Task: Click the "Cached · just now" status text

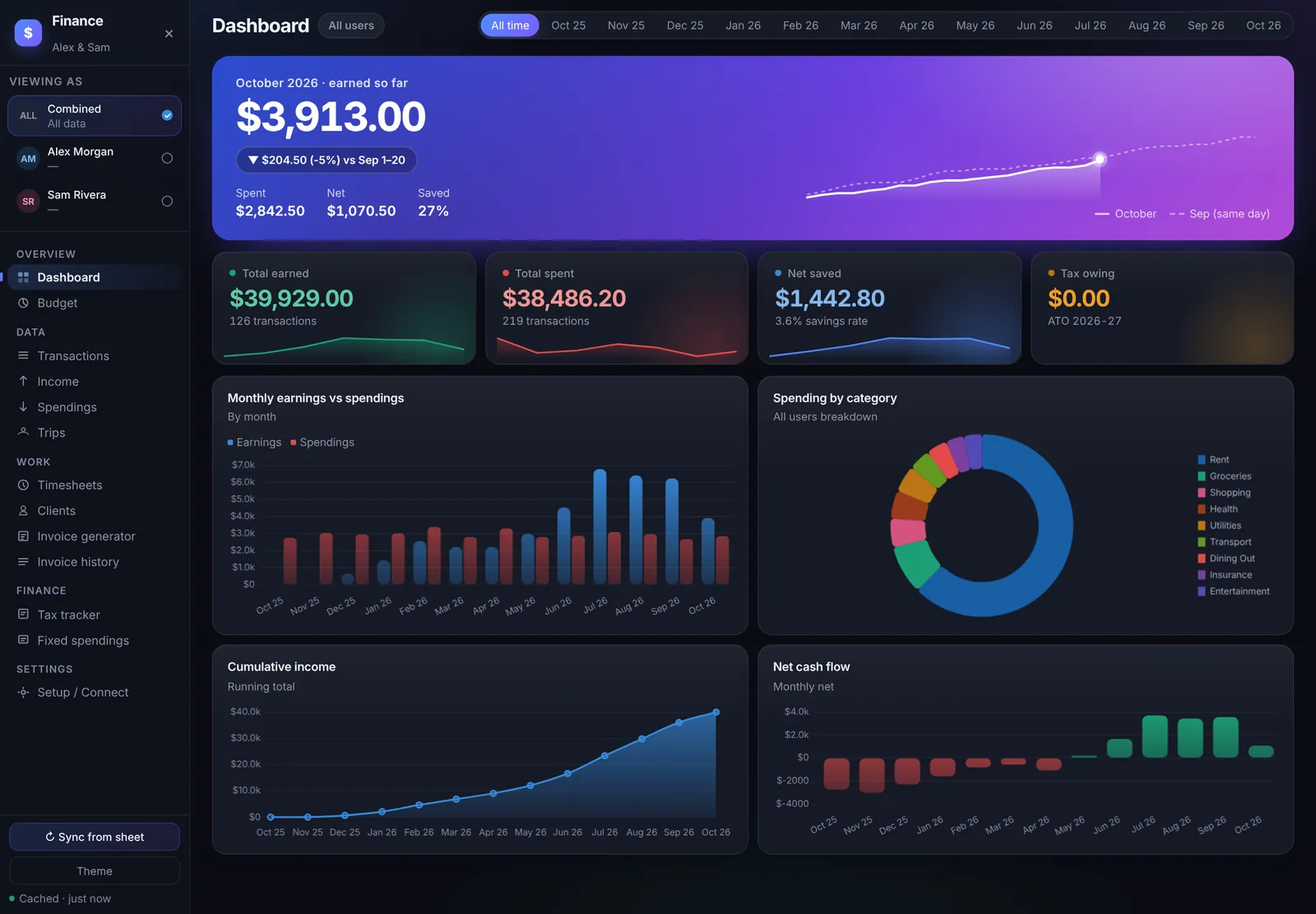Action: (65, 898)
